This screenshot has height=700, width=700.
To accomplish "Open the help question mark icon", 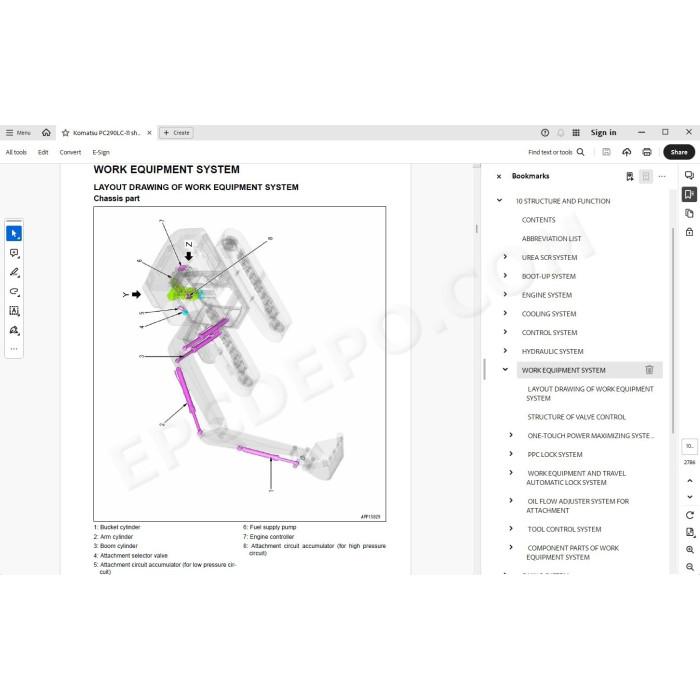I will 545,133.
